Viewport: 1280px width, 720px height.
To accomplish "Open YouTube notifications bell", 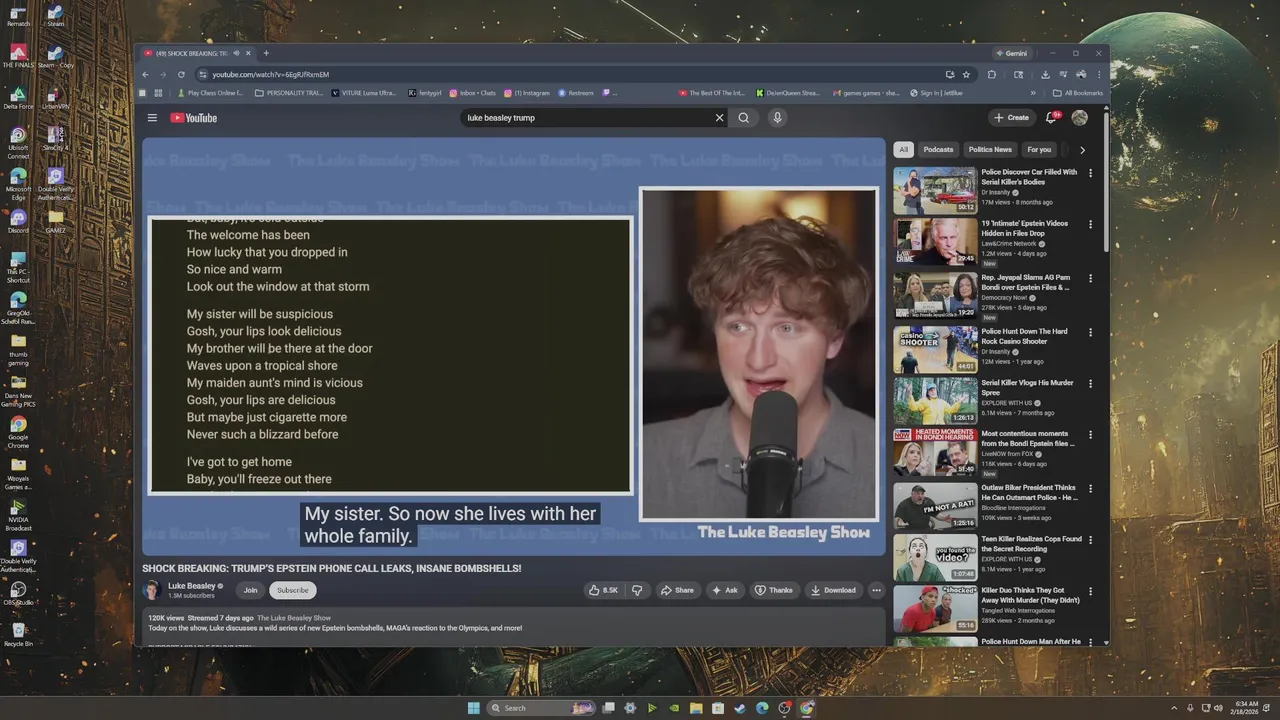I will click(1052, 118).
